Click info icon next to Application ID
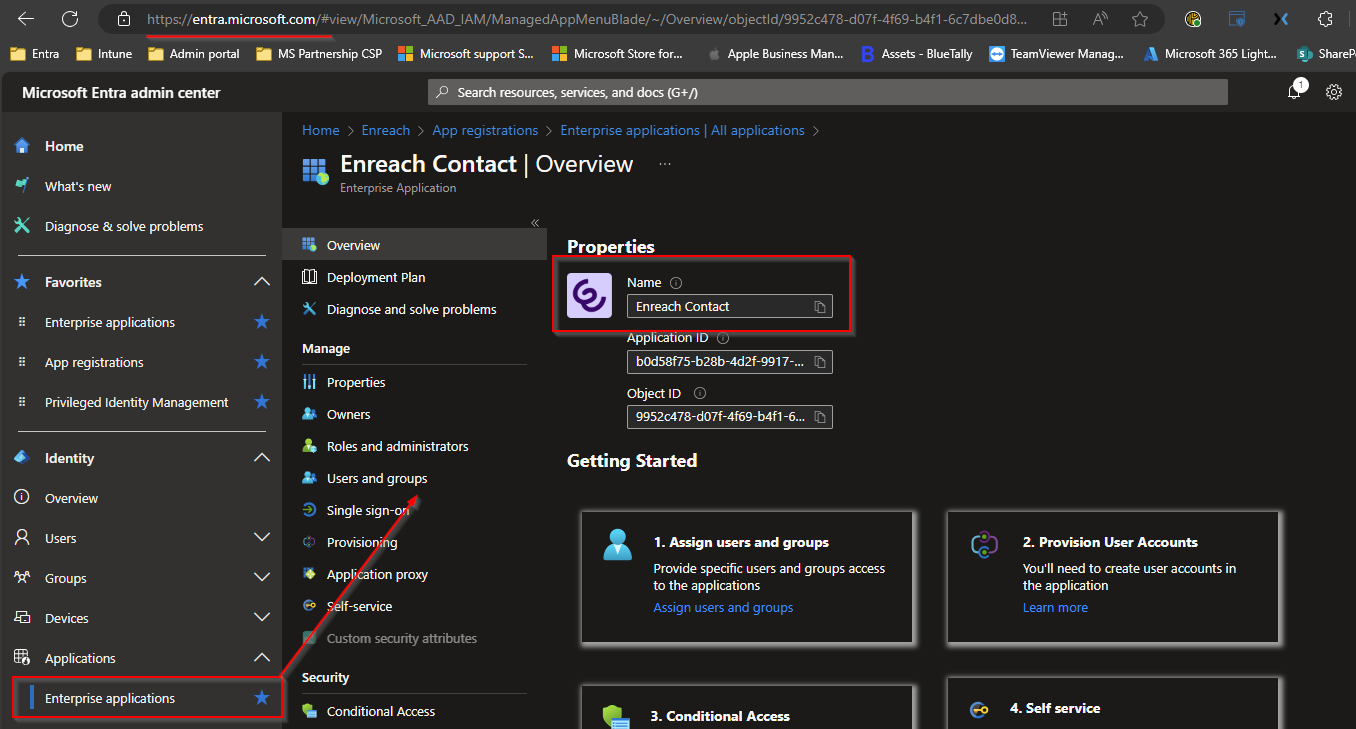 click(x=723, y=339)
